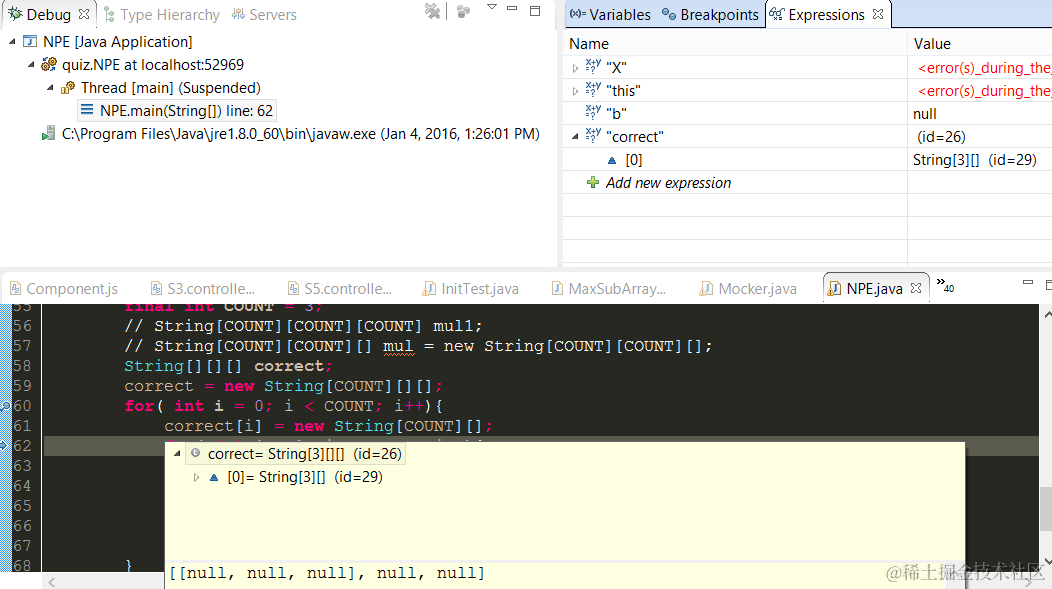The height and width of the screenshot is (589, 1052).
Task: Click value String[3][] (id=29) in Expressions
Action: pyautogui.click(x=974, y=160)
